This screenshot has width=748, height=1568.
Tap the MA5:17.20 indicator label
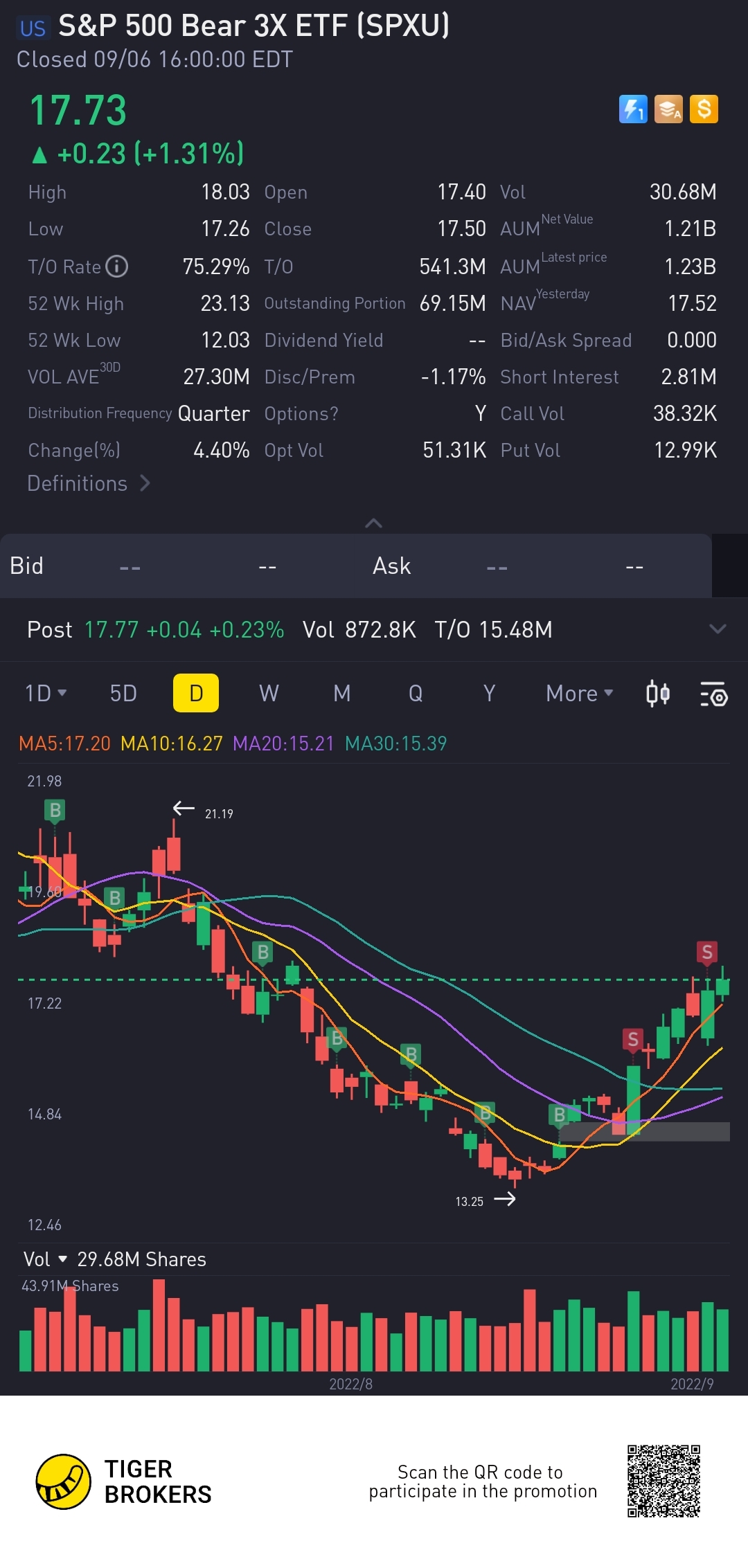click(x=64, y=744)
